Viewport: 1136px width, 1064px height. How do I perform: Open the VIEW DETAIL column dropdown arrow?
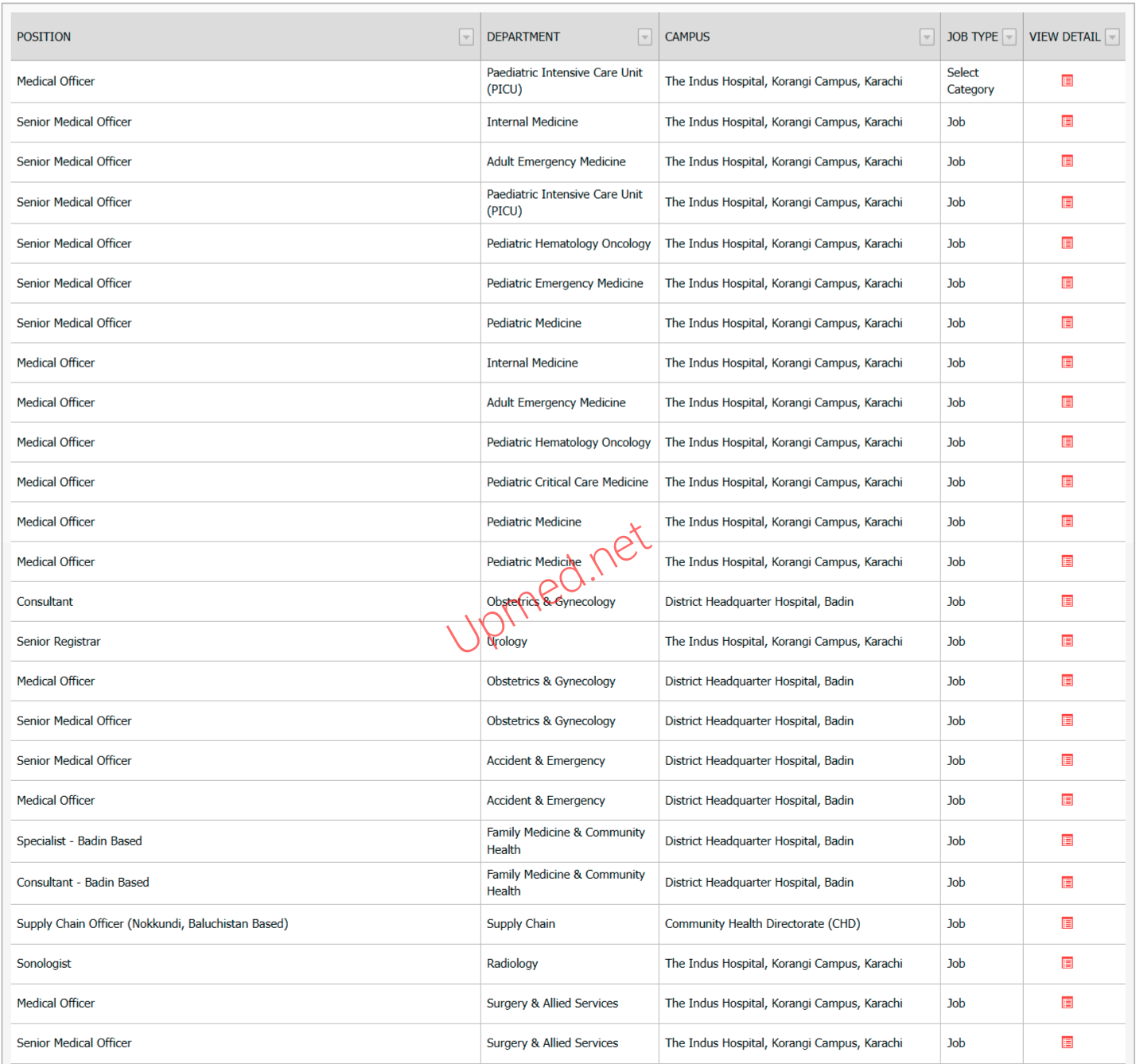(1112, 37)
